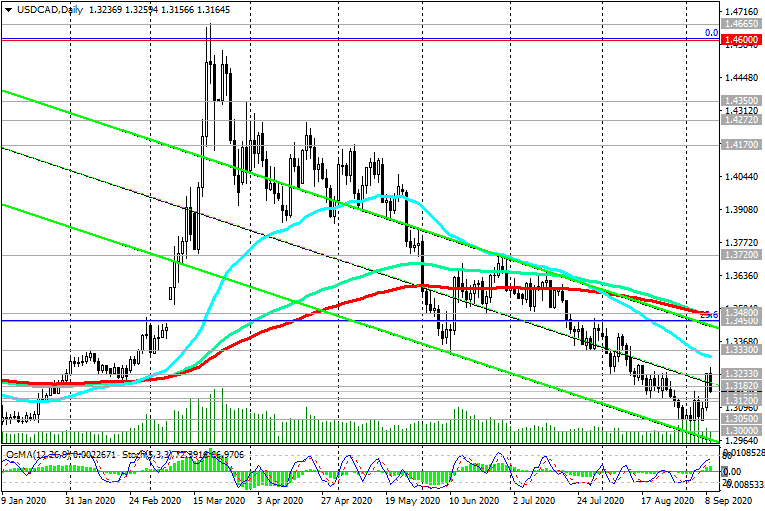Click the 2 Jul 2020 date label
Viewport: 765px width, 511px height.
(x=534, y=501)
